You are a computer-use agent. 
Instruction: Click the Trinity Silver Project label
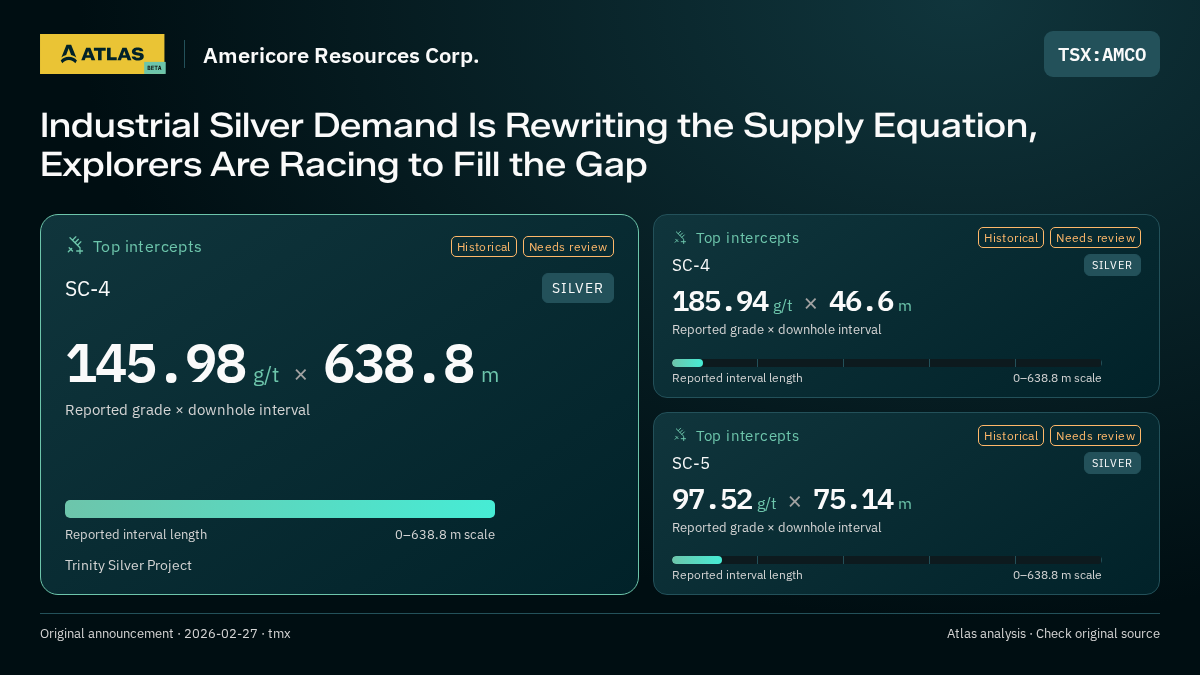128,565
